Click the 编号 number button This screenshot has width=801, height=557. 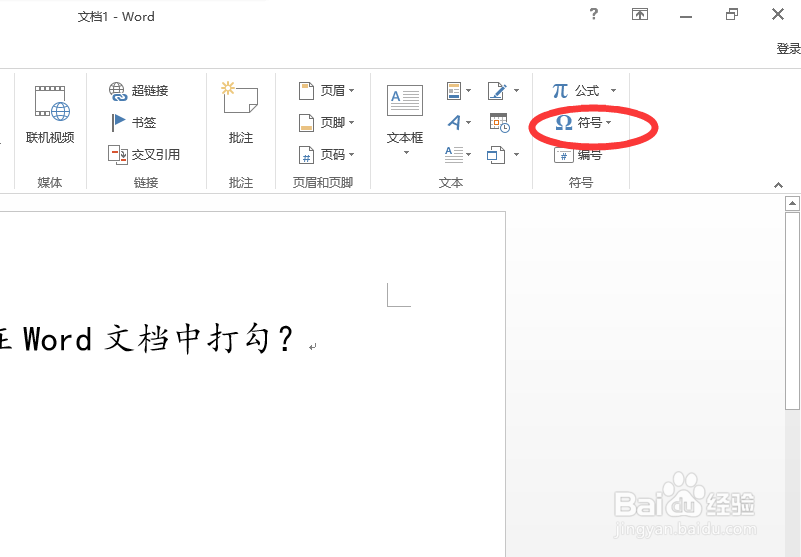578,155
